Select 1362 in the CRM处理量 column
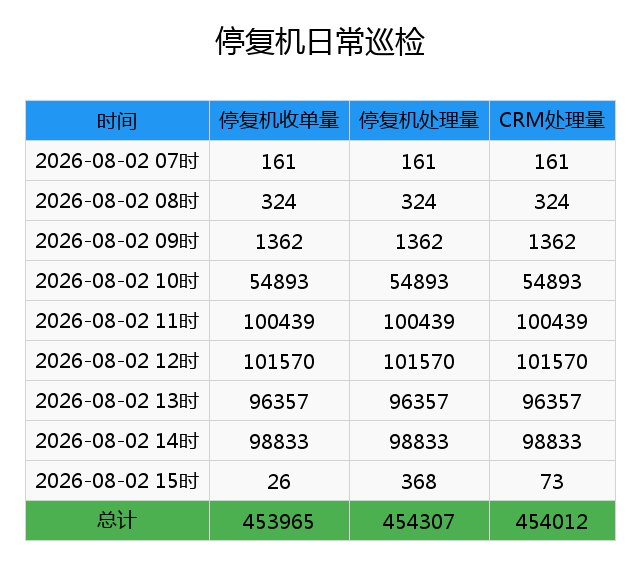 (x=552, y=241)
